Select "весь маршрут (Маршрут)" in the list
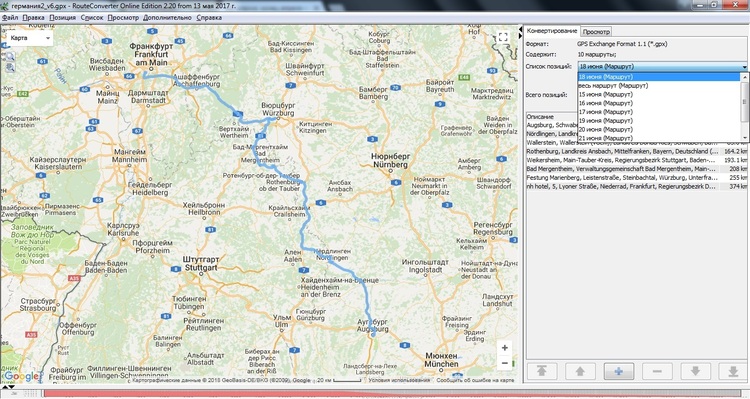This screenshot has width=750, height=399. 613,86
